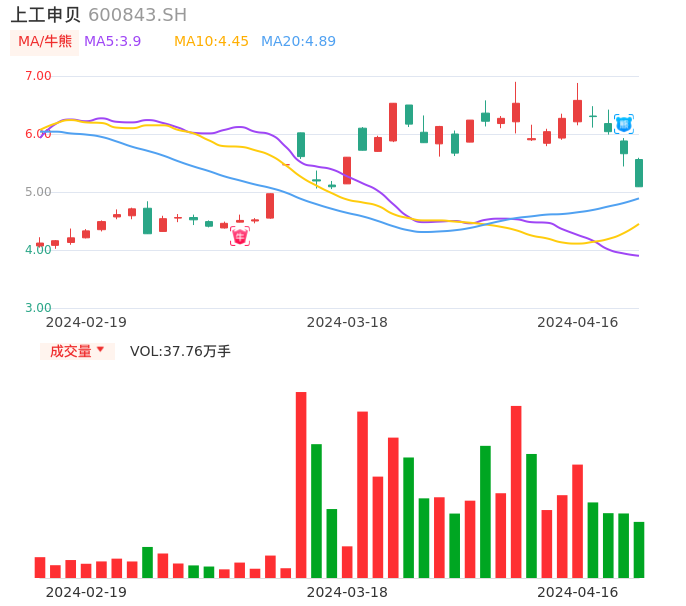Image resolution: width=686 pixels, height=606 pixels.
Task: Click the 5.00 price axis label
Action: [38, 192]
